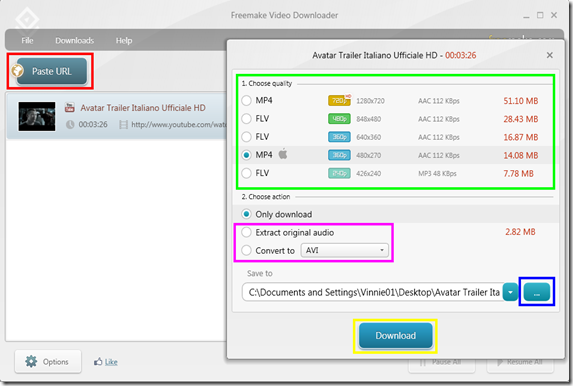Open the Downloads menu

coord(75,41)
